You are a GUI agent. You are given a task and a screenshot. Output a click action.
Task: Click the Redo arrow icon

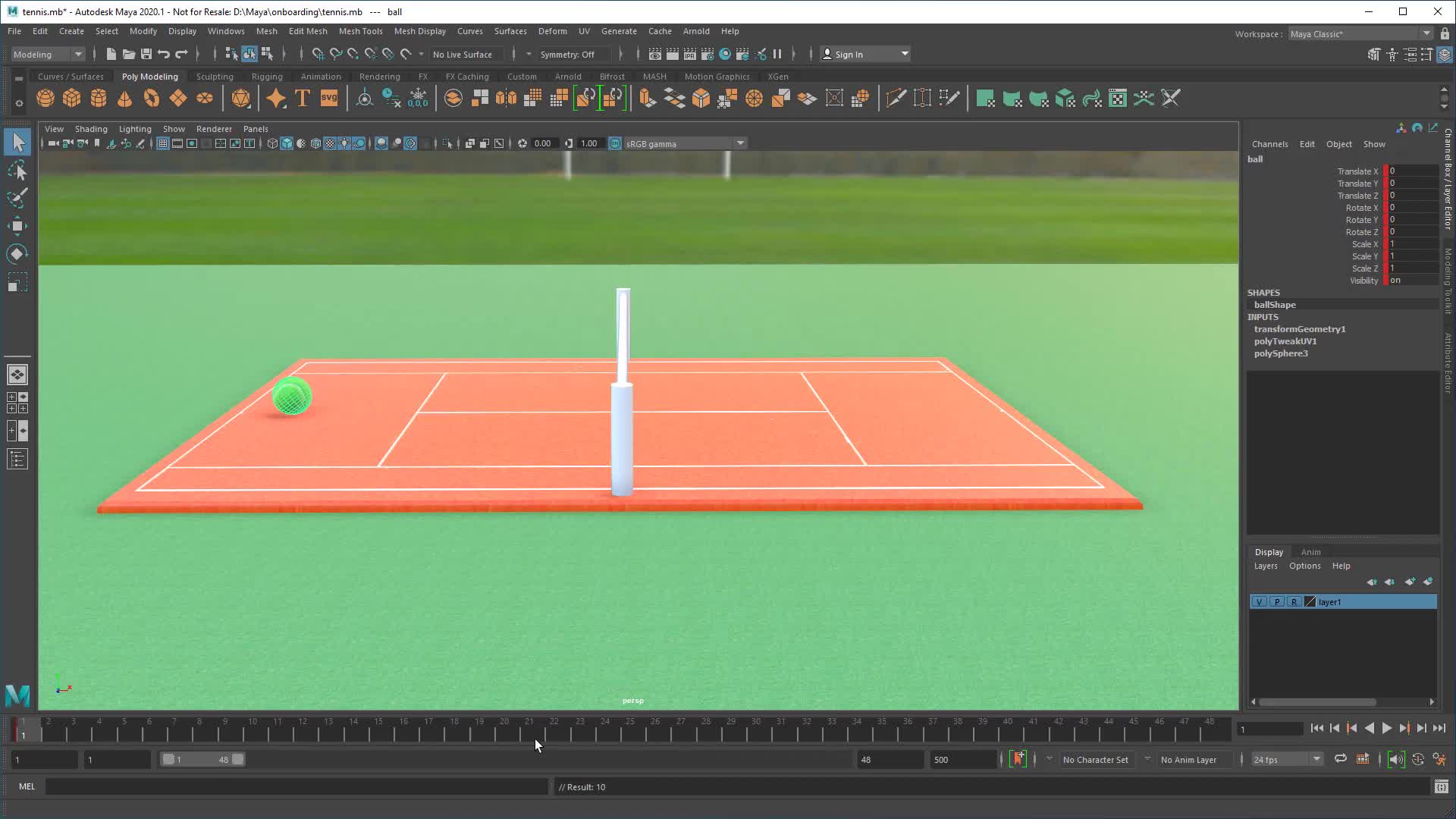181,54
